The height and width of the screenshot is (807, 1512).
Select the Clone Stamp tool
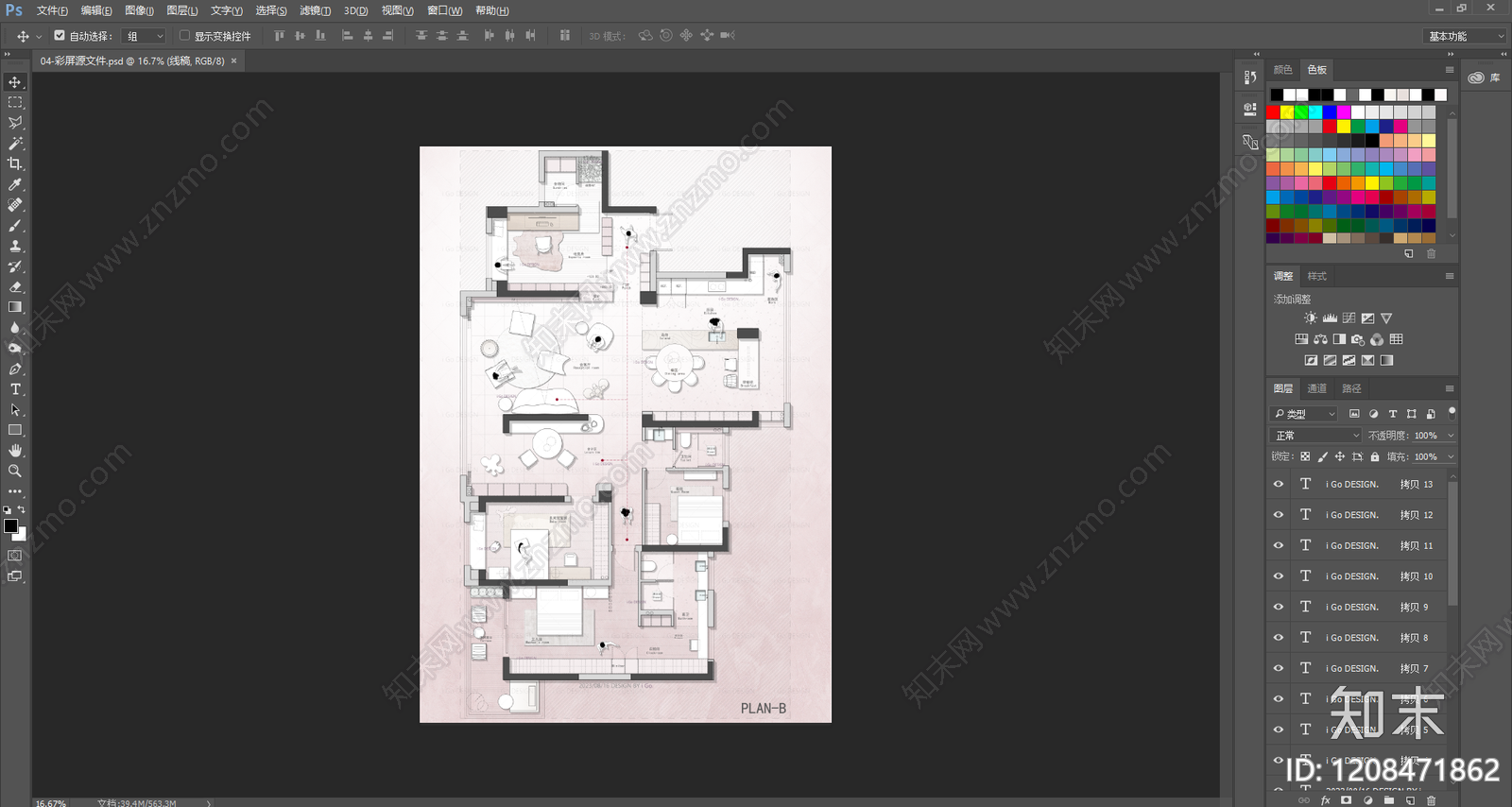coord(15,246)
